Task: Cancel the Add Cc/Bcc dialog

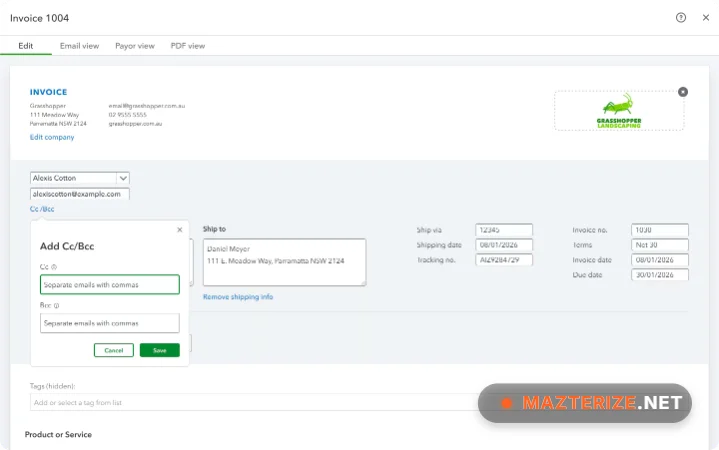Action: pos(114,350)
